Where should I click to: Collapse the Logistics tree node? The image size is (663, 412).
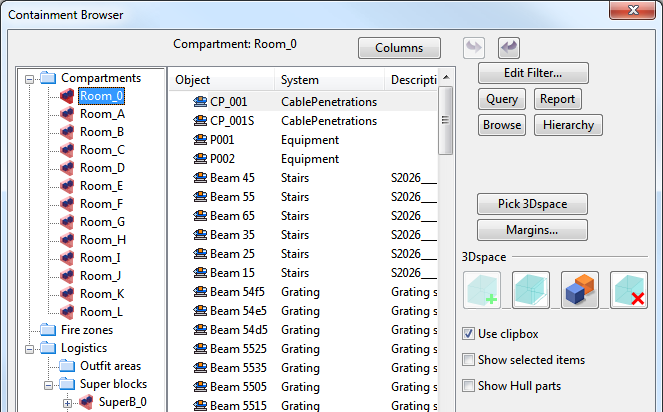coord(30,348)
